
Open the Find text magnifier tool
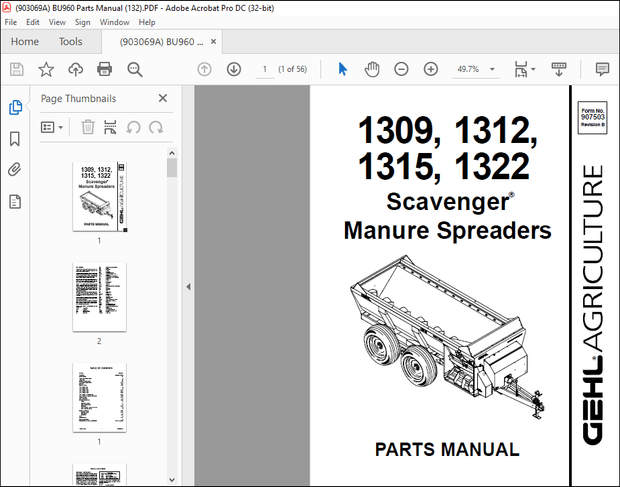tap(135, 69)
